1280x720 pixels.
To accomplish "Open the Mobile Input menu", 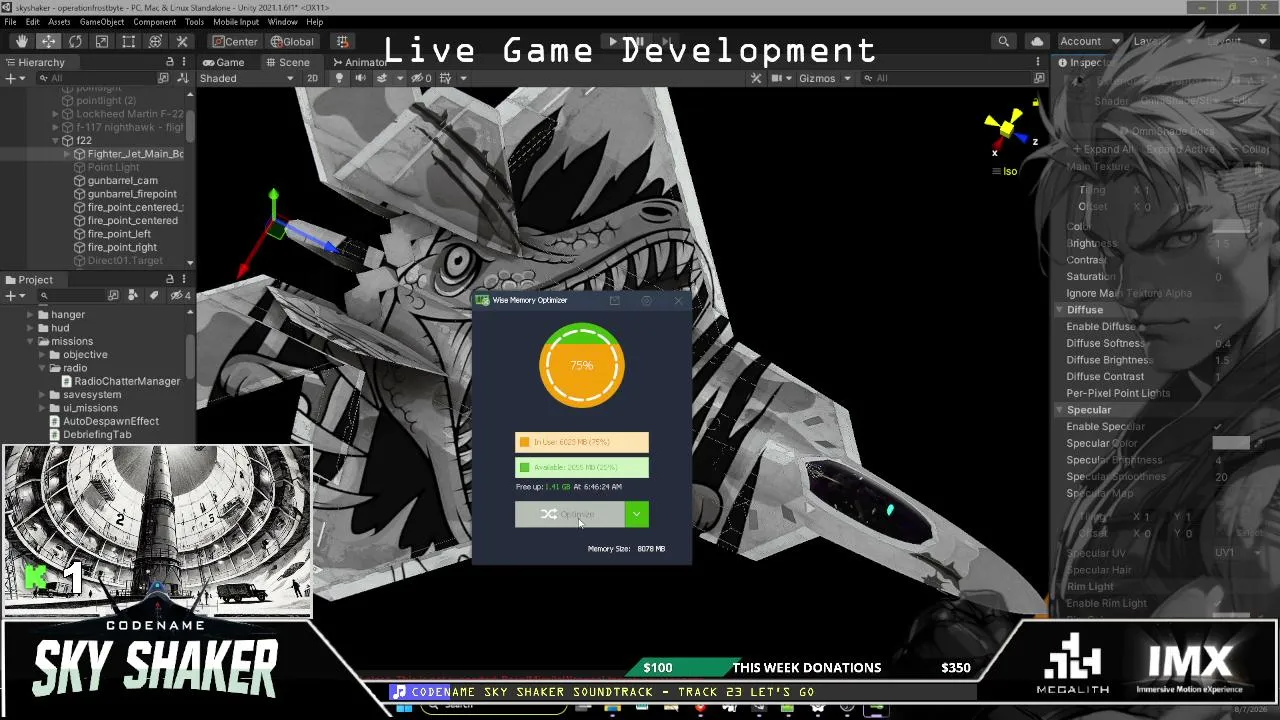I will (x=236, y=22).
